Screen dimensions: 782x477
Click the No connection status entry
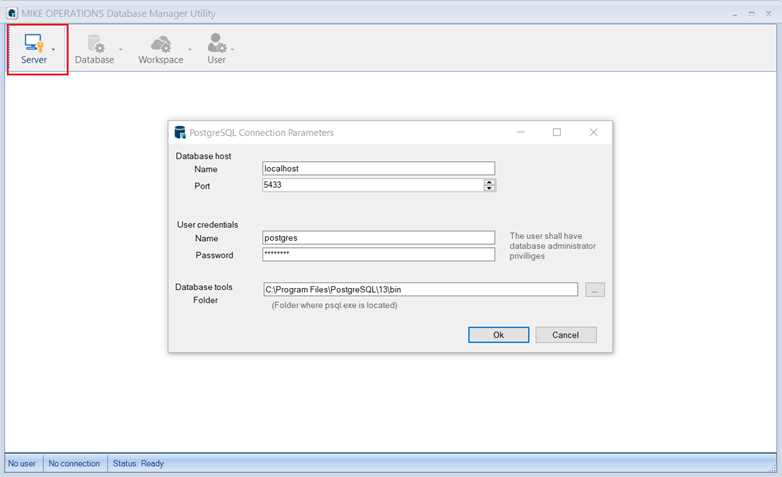coord(74,464)
